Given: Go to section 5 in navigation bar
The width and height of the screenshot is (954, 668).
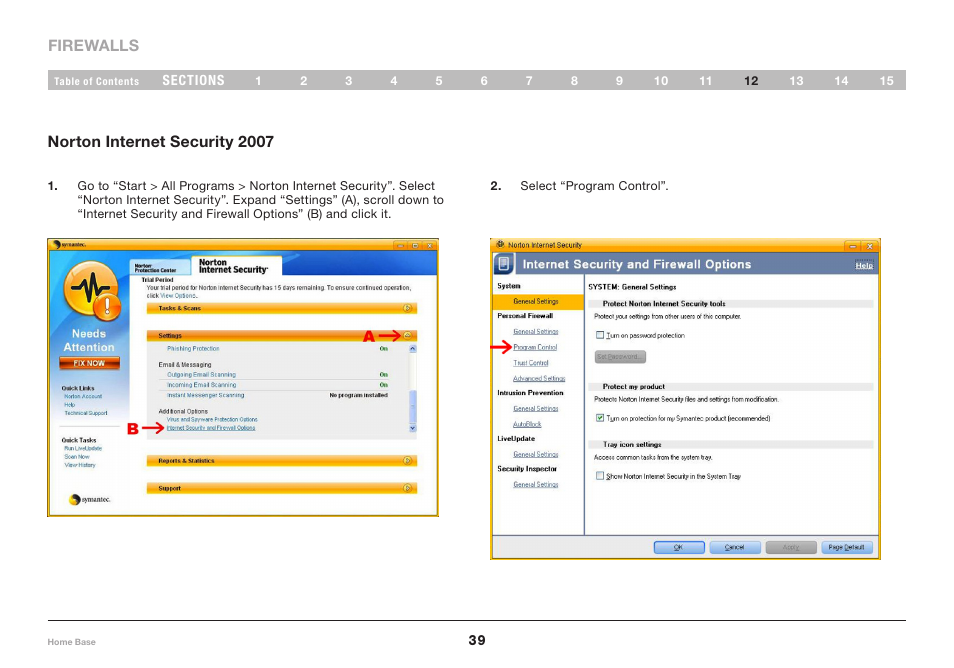Looking at the screenshot, I should (x=439, y=81).
